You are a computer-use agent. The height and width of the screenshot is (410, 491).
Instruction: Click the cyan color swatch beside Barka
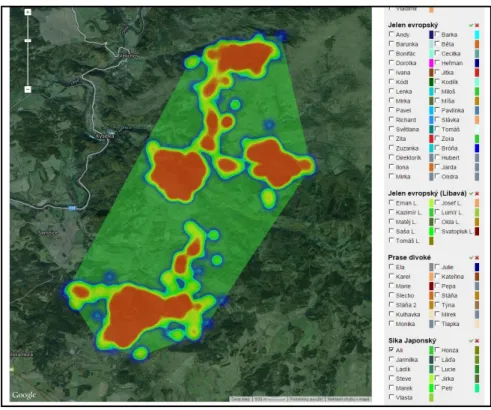[x=477, y=35]
